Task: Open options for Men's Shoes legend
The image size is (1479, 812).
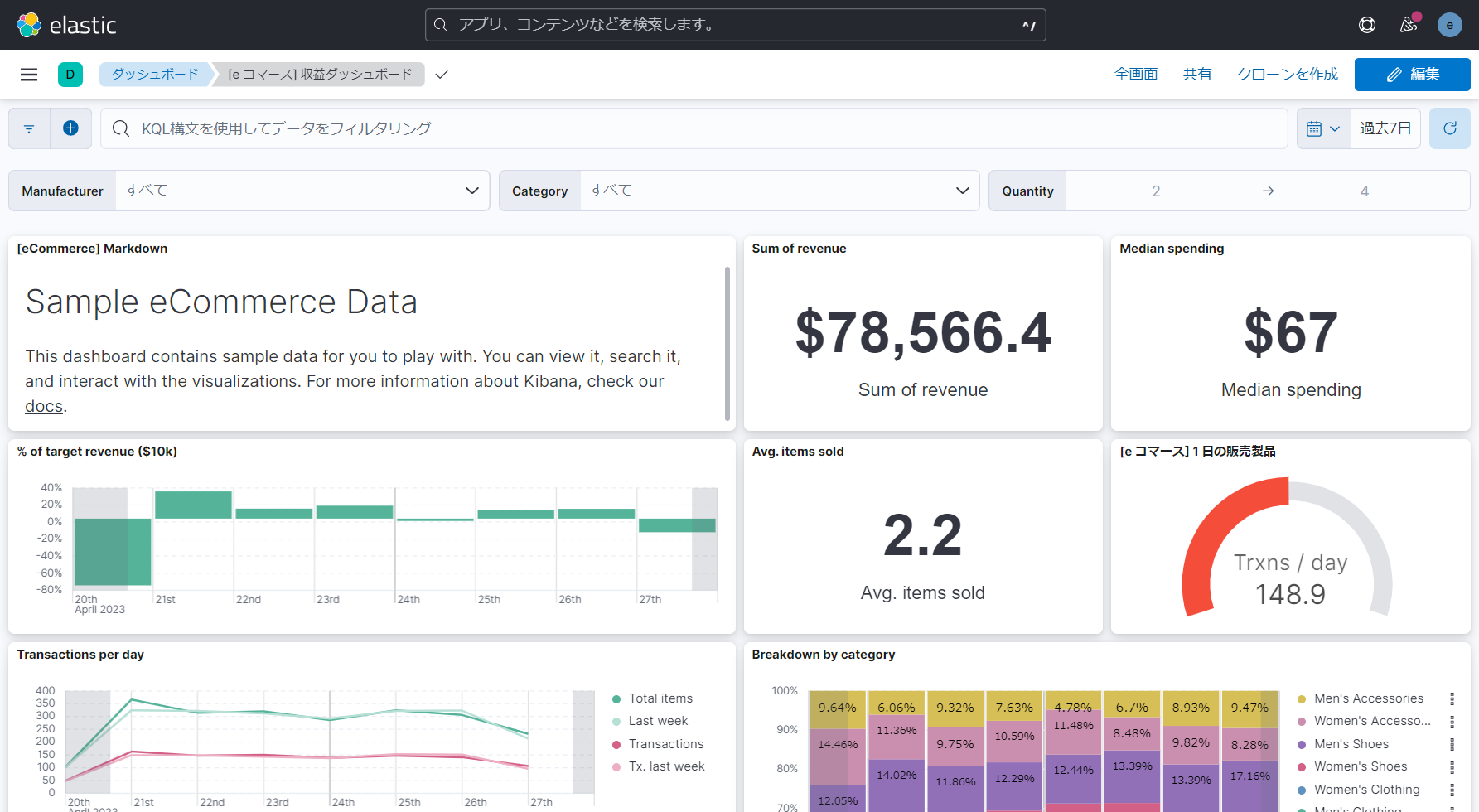Action: pos(1452,744)
